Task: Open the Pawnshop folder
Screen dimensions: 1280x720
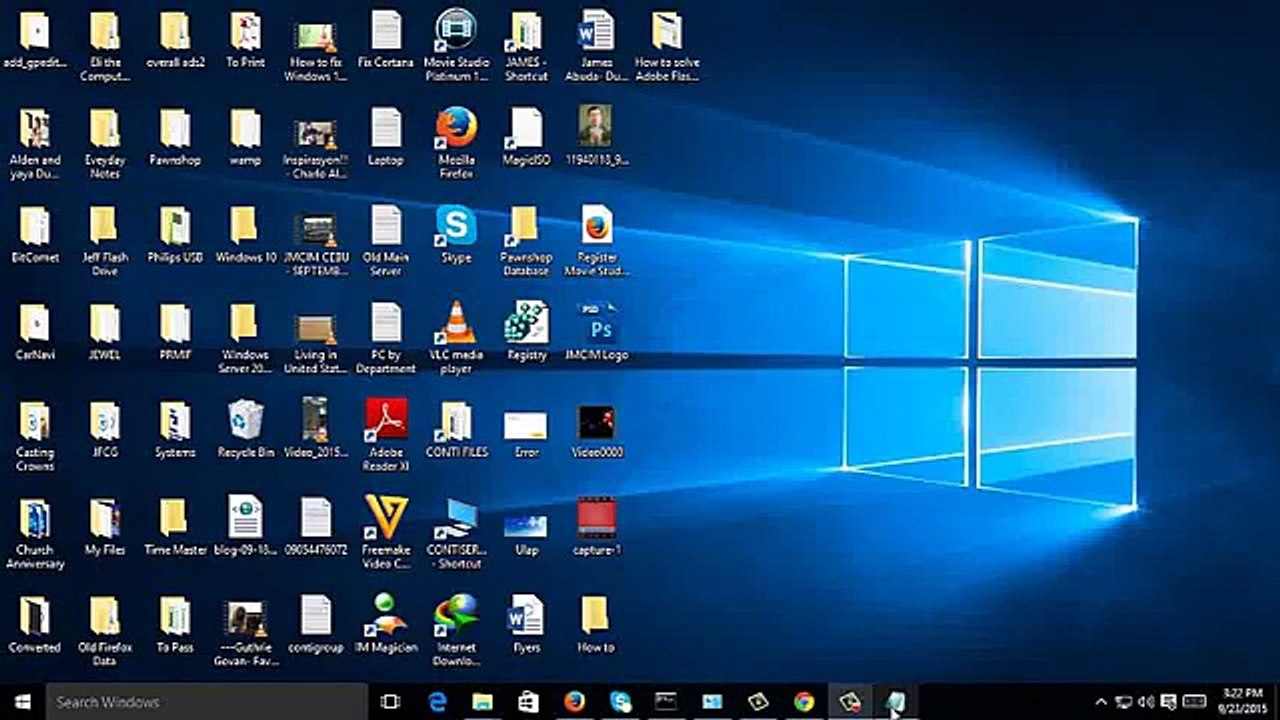Action: coord(176,139)
